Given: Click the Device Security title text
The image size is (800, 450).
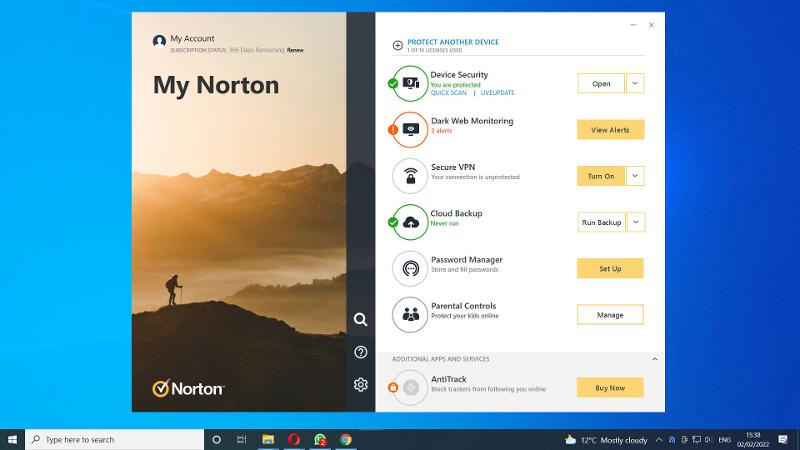Looking at the screenshot, I should [459, 74].
